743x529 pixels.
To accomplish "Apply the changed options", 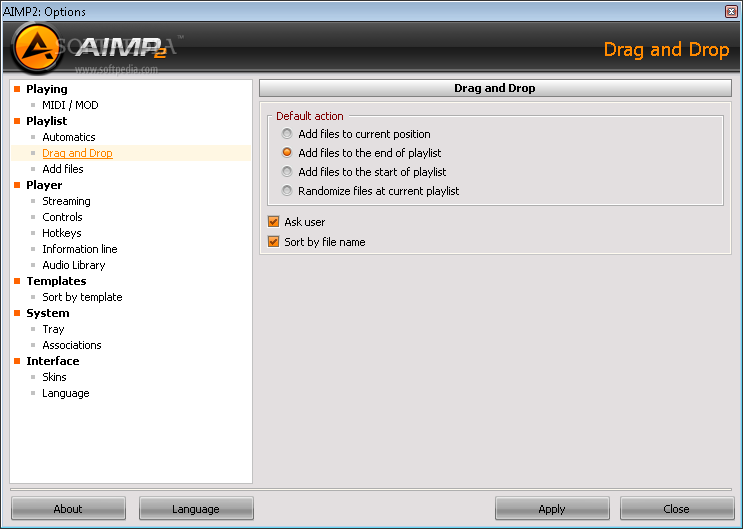I will [x=552, y=509].
